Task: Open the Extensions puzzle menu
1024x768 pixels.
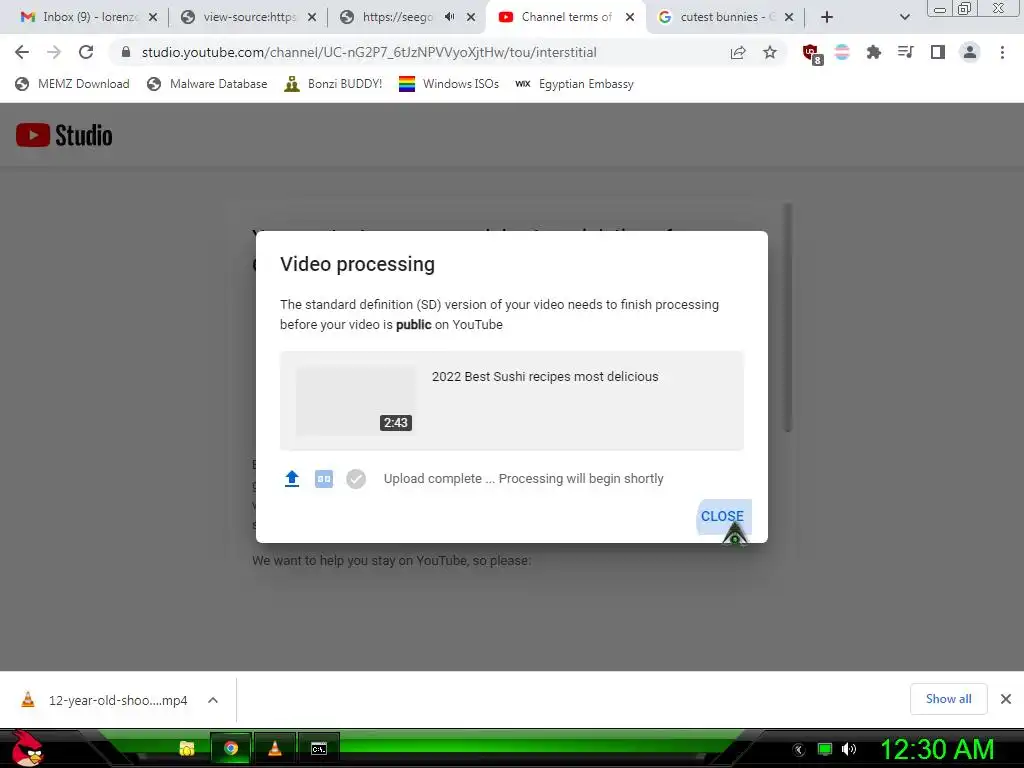Action: coord(874,52)
